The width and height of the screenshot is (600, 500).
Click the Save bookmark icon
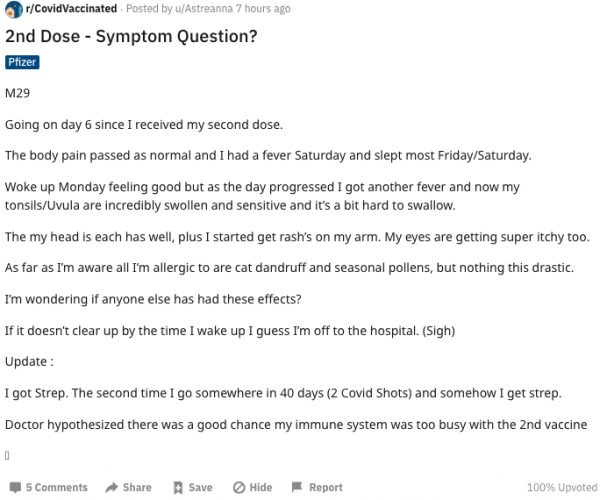click(177, 488)
